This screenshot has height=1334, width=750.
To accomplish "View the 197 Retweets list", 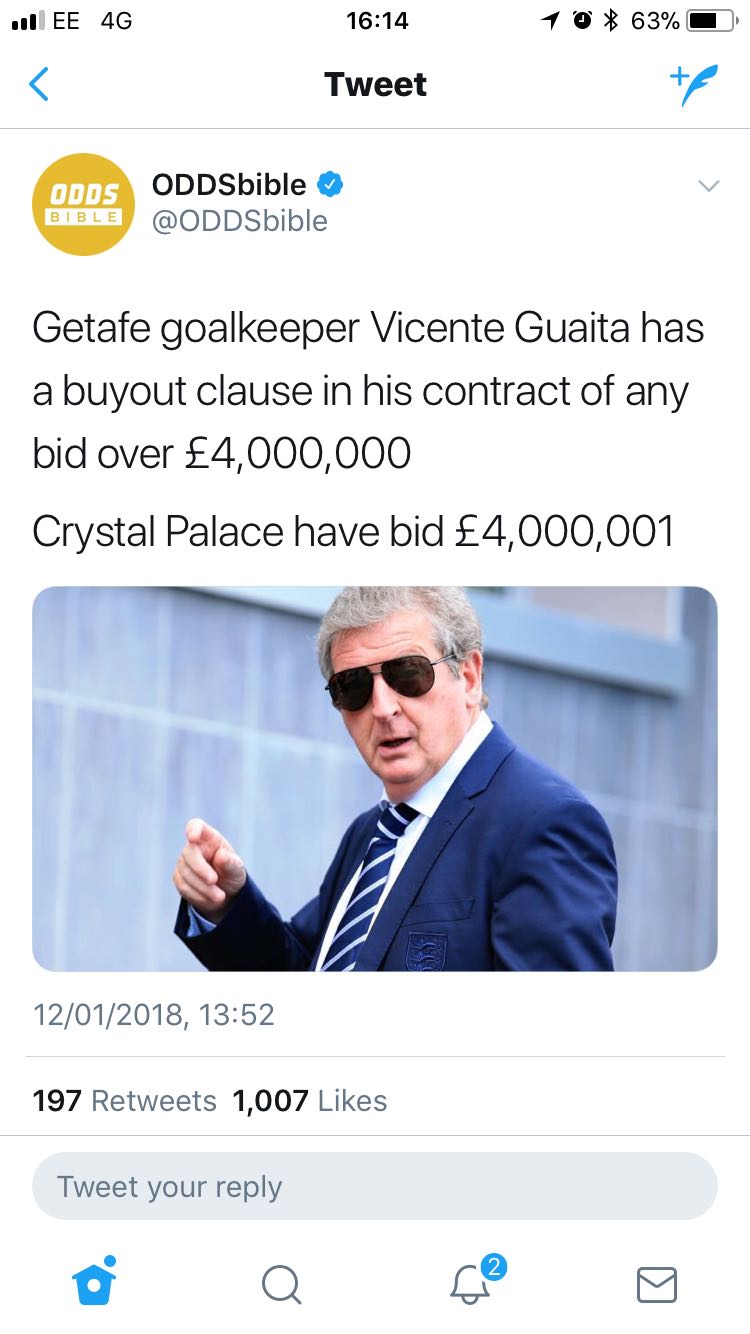I will pyautogui.click(x=125, y=1101).
